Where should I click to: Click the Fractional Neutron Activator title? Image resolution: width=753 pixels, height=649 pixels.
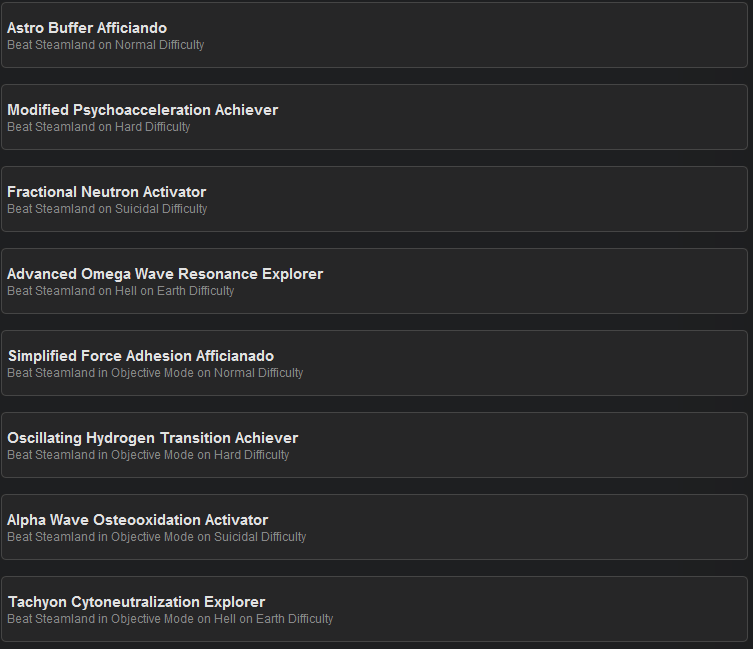(x=106, y=192)
